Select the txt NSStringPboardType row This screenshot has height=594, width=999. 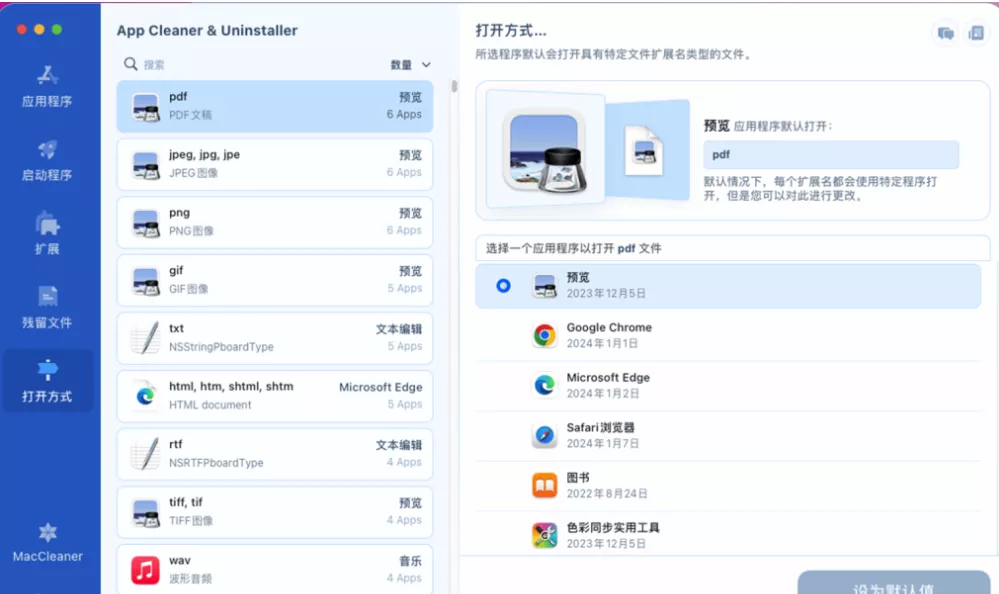coord(275,338)
